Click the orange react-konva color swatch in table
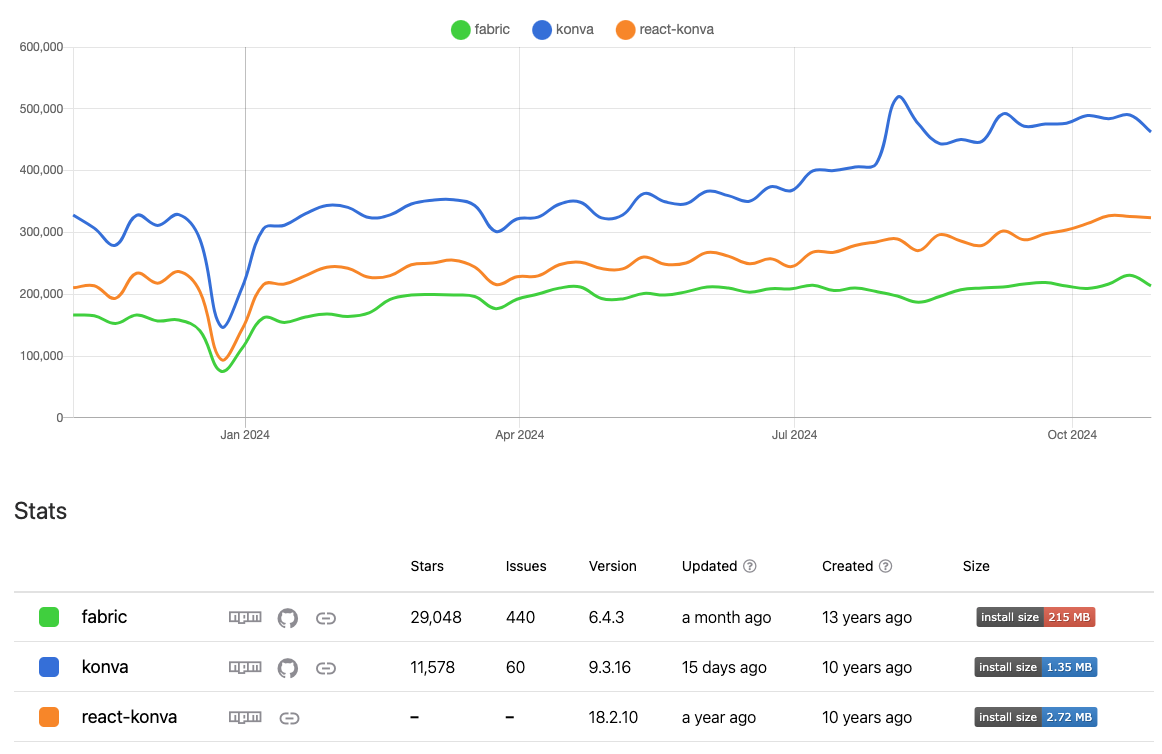Image resolution: width=1162 pixels, height=754 pixels. point(49,717)
